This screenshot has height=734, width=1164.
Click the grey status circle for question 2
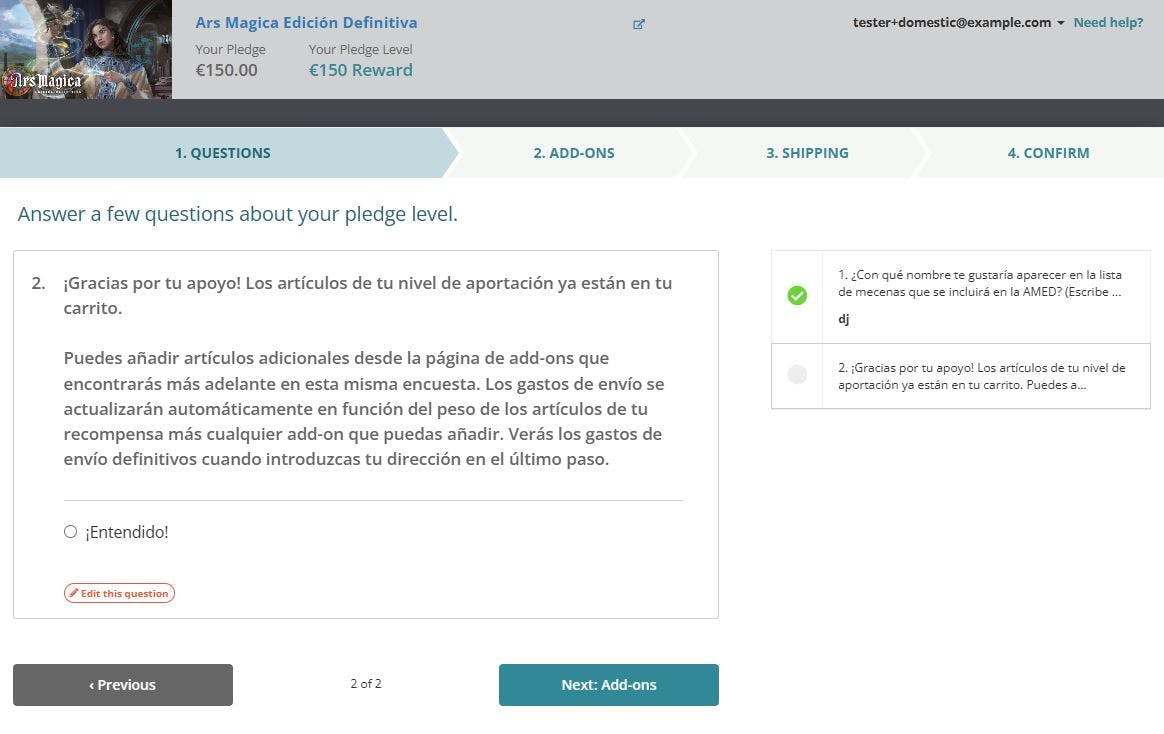point(797,375)
